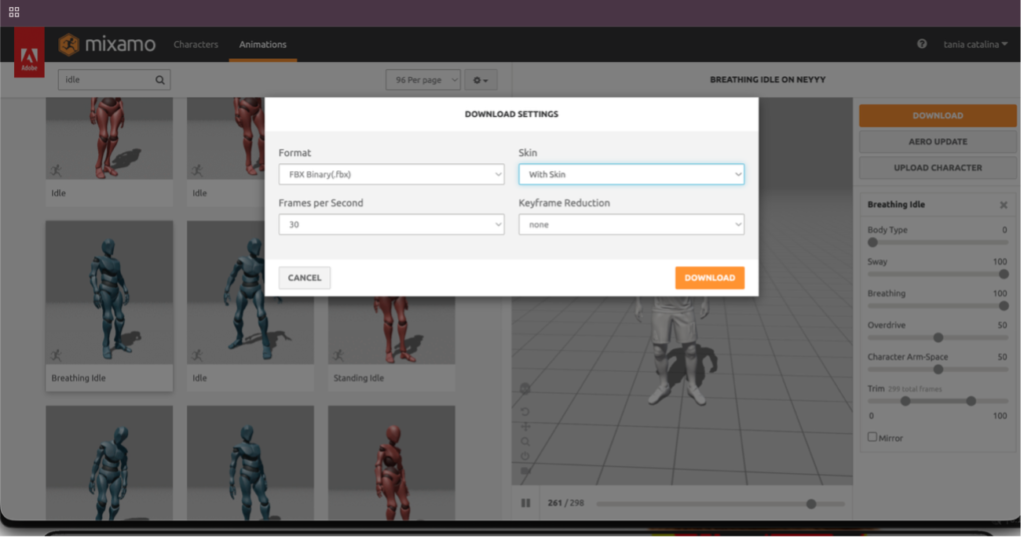Click the animation timeline scrubber handle

click(x=810, y=504)
